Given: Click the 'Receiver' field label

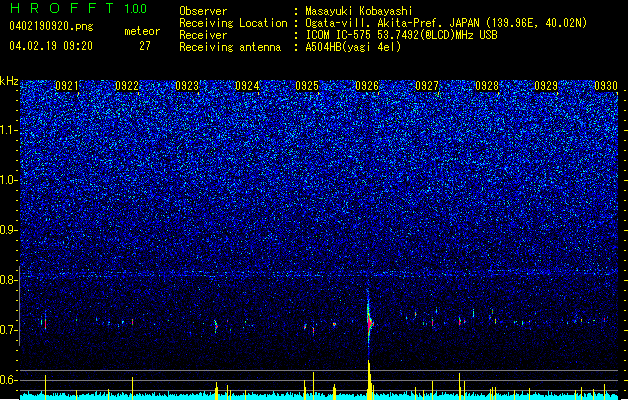Looking at the screenshot, I should [x=203, y=35].
